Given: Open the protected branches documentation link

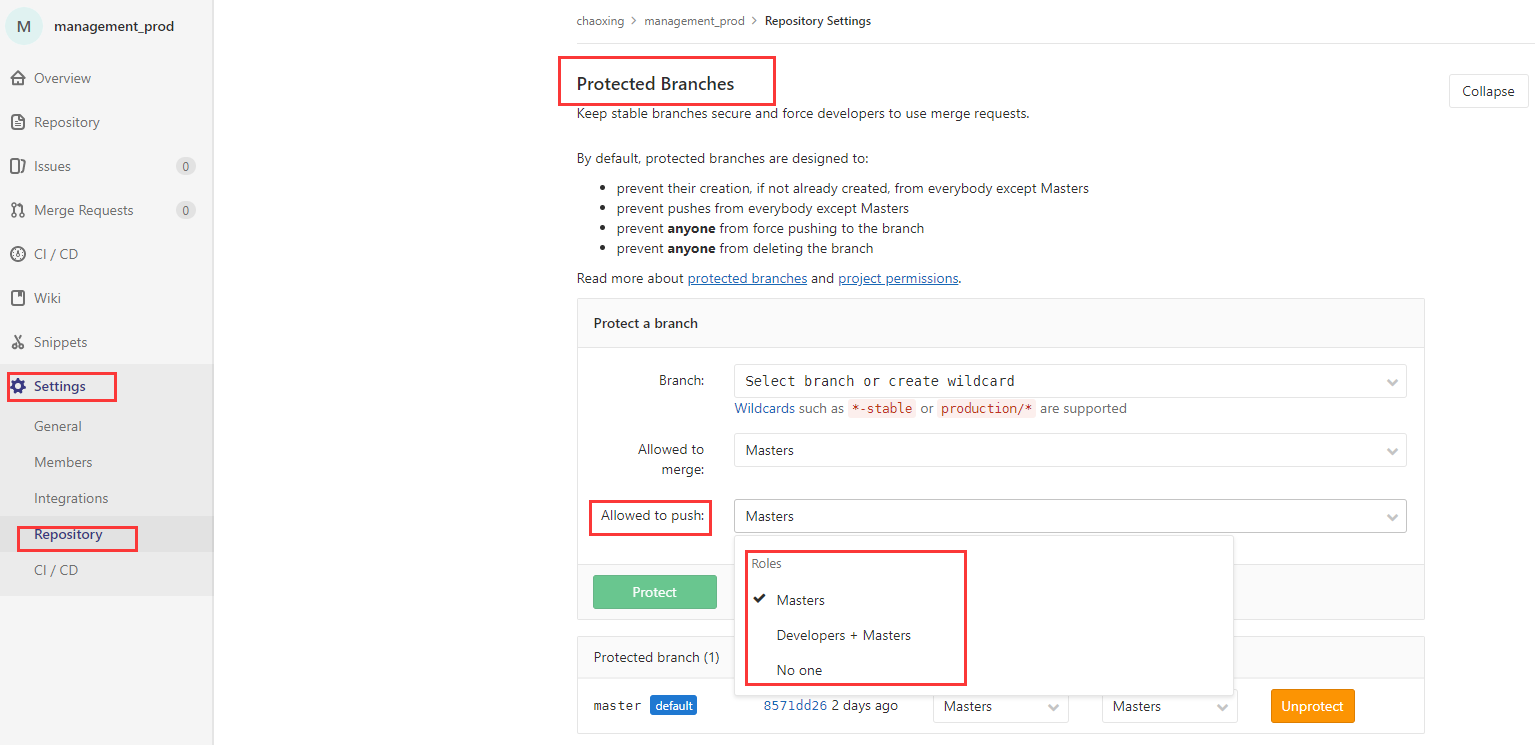Looking at the screenshot, I should [747, 278].
